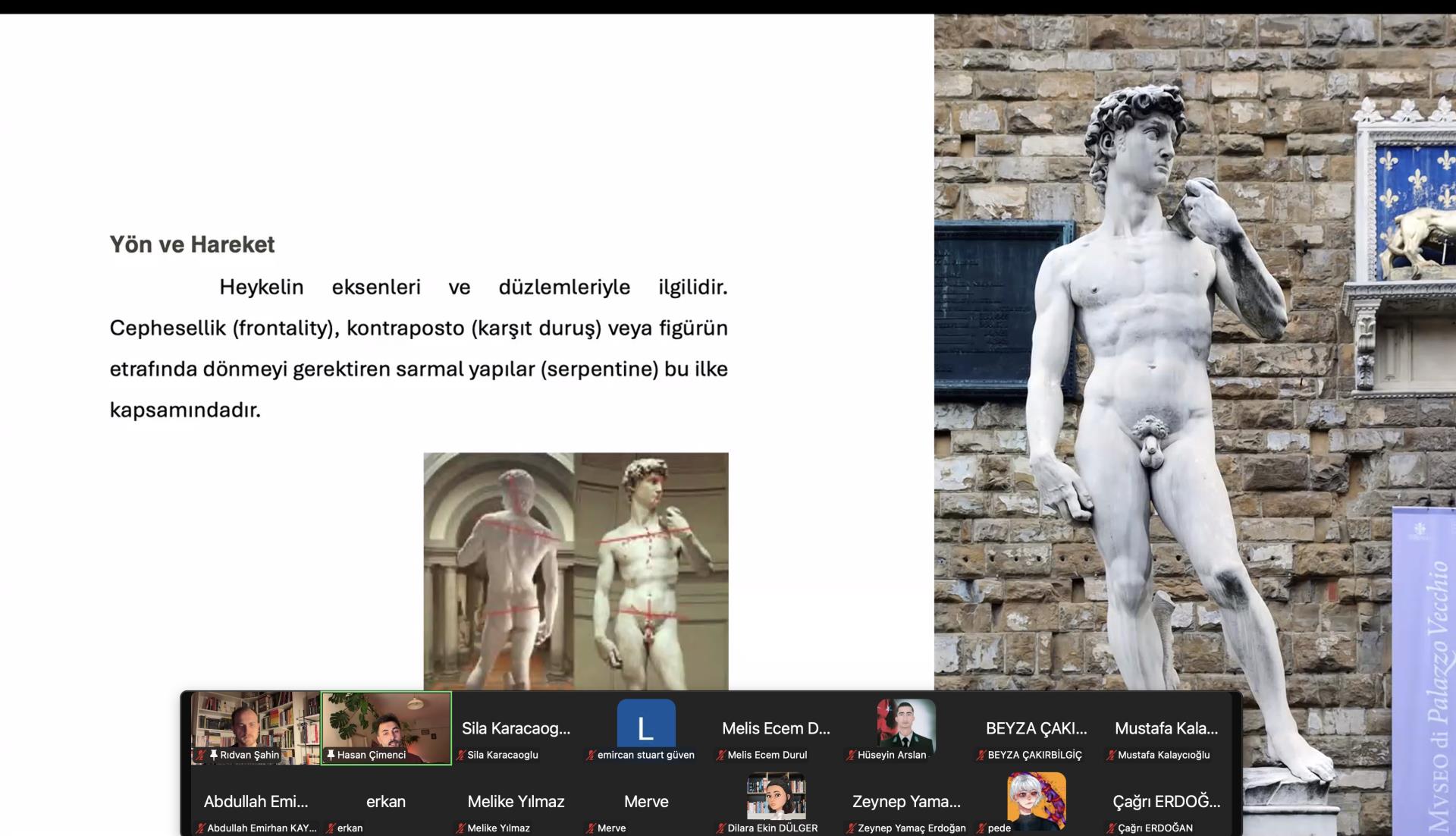Select the Zeynep Yamaç Erdoğan participant tile
This screenshot has height=836, width=1456.
906,802
